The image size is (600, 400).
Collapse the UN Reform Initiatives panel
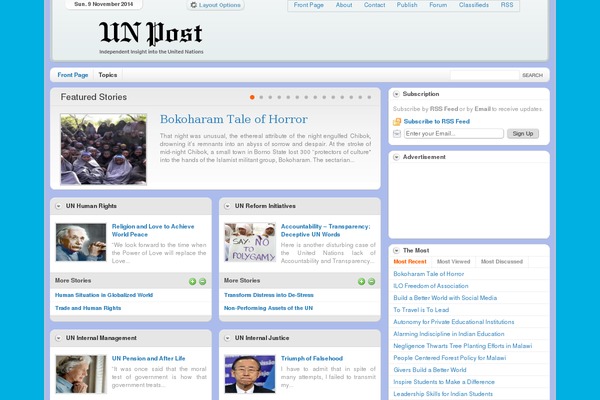pyautogui.click(x=227, y=206)
